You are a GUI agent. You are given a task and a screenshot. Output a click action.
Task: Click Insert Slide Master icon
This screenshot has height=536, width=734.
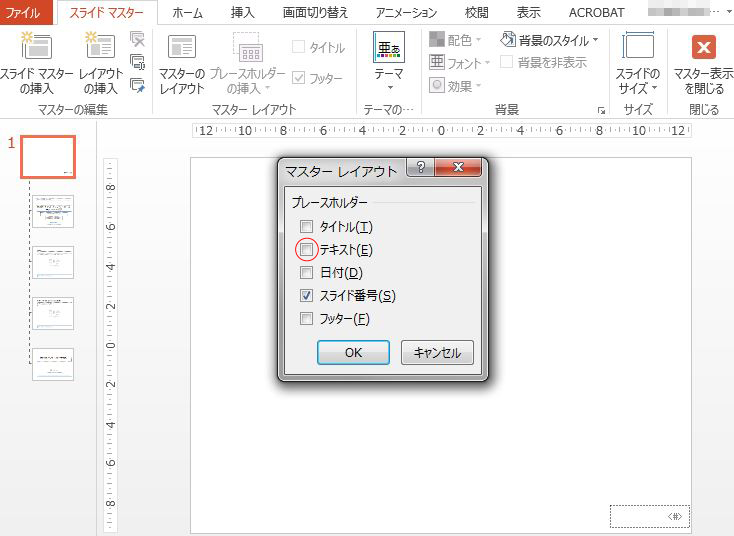click(37, 46)
